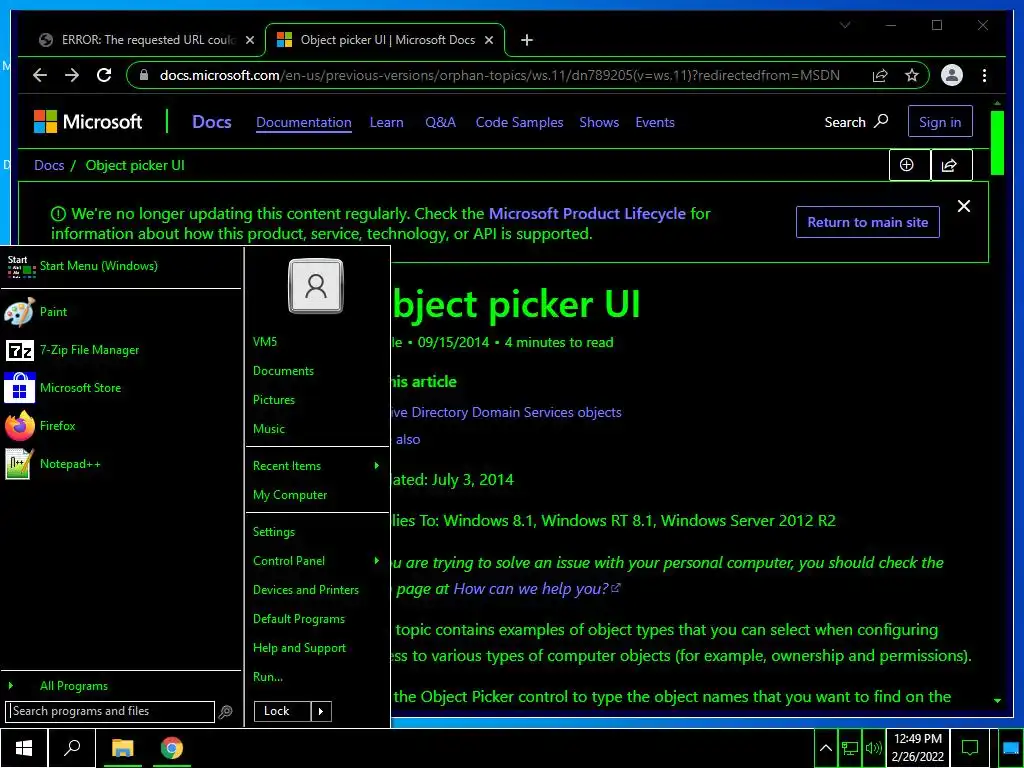Click Run... in Start menu

point(268,677)
